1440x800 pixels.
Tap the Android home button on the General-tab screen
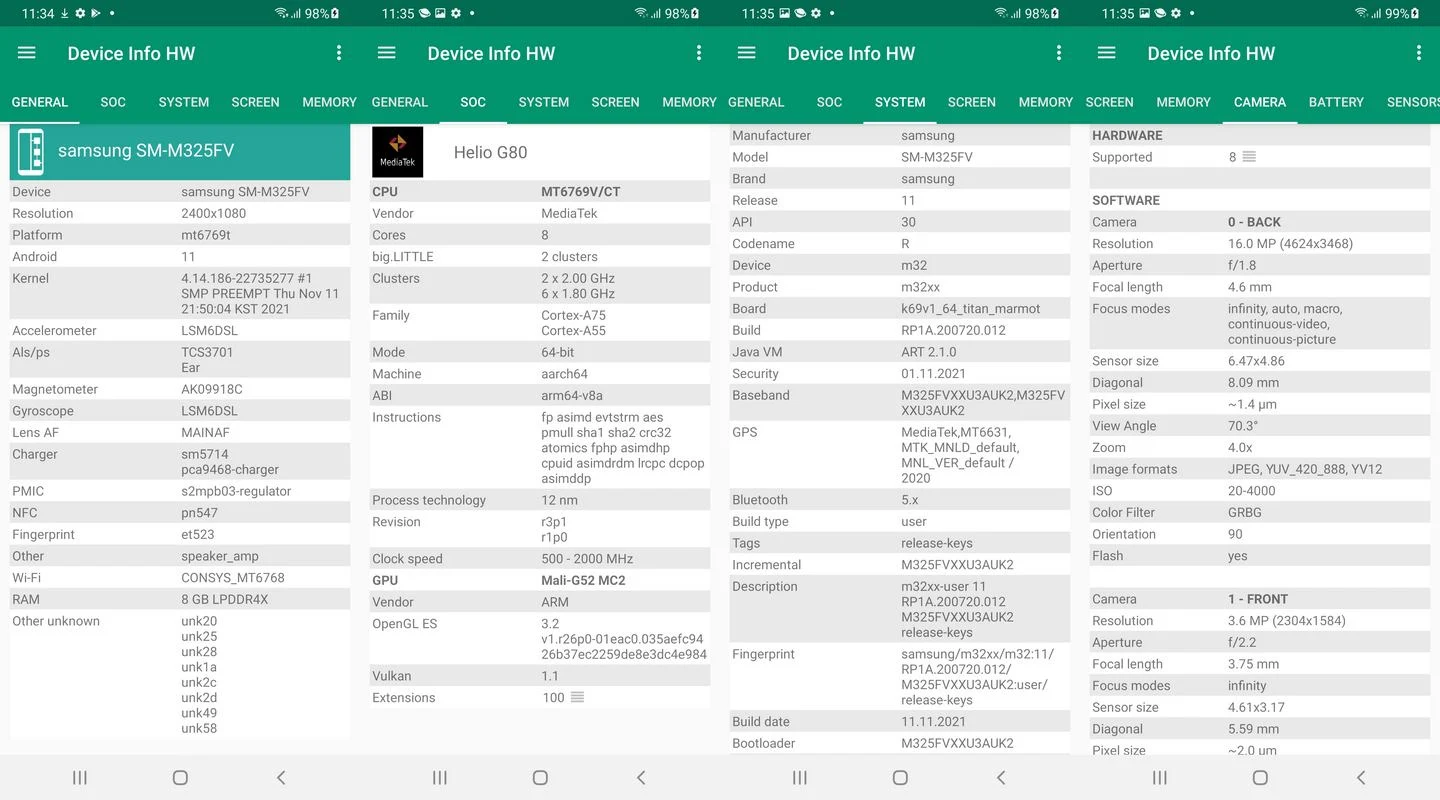click(180, 777)
